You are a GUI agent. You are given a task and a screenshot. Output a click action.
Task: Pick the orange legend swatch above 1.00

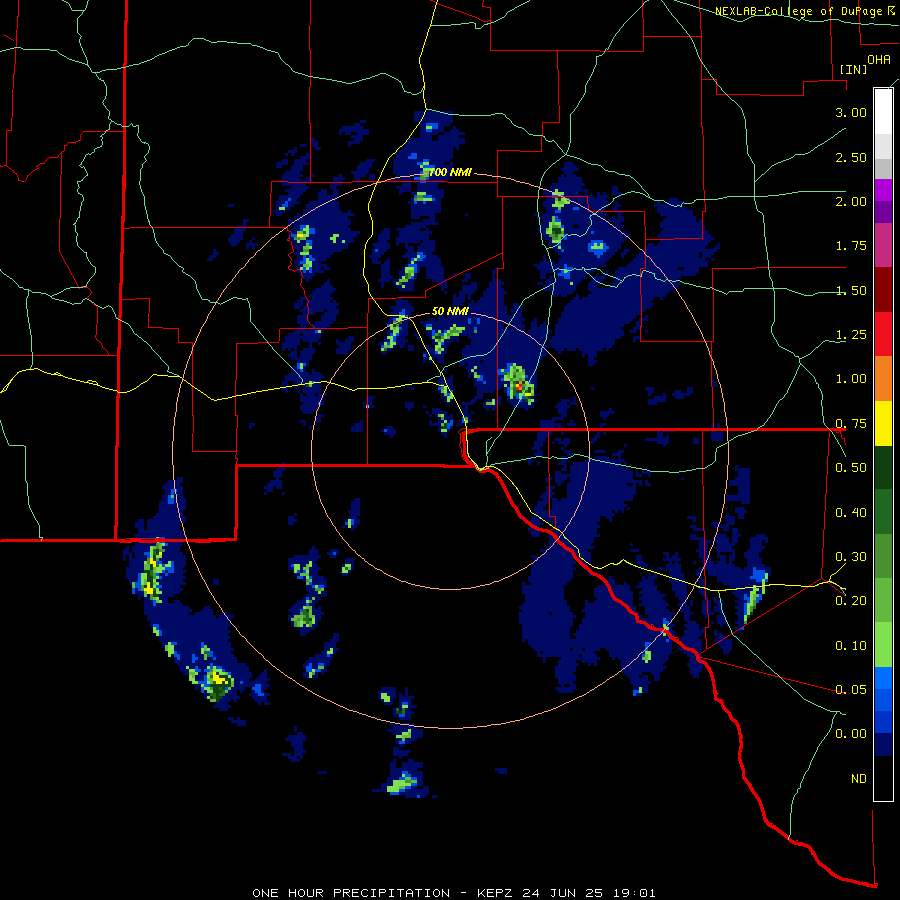pos(883,378)
